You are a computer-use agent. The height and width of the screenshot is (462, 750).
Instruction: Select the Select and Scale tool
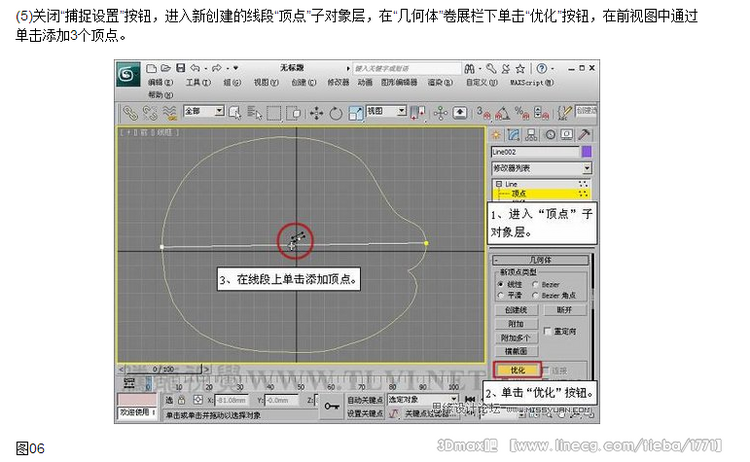pyautogui.click(x=356, y=113)
